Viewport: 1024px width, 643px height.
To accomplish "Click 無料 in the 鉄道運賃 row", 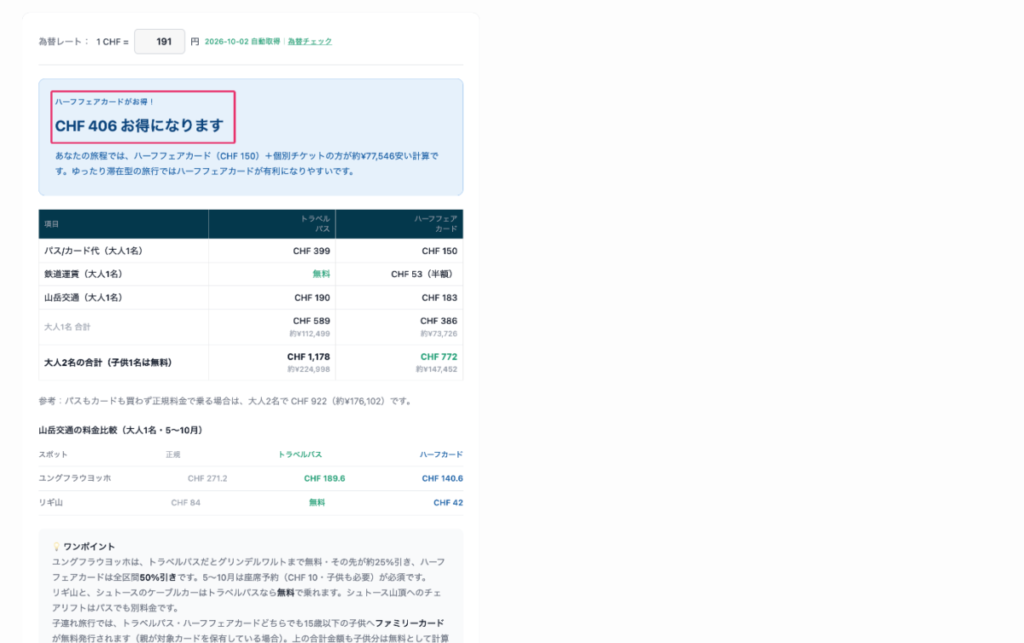I will pyautogui.click(x=321, y=274).
